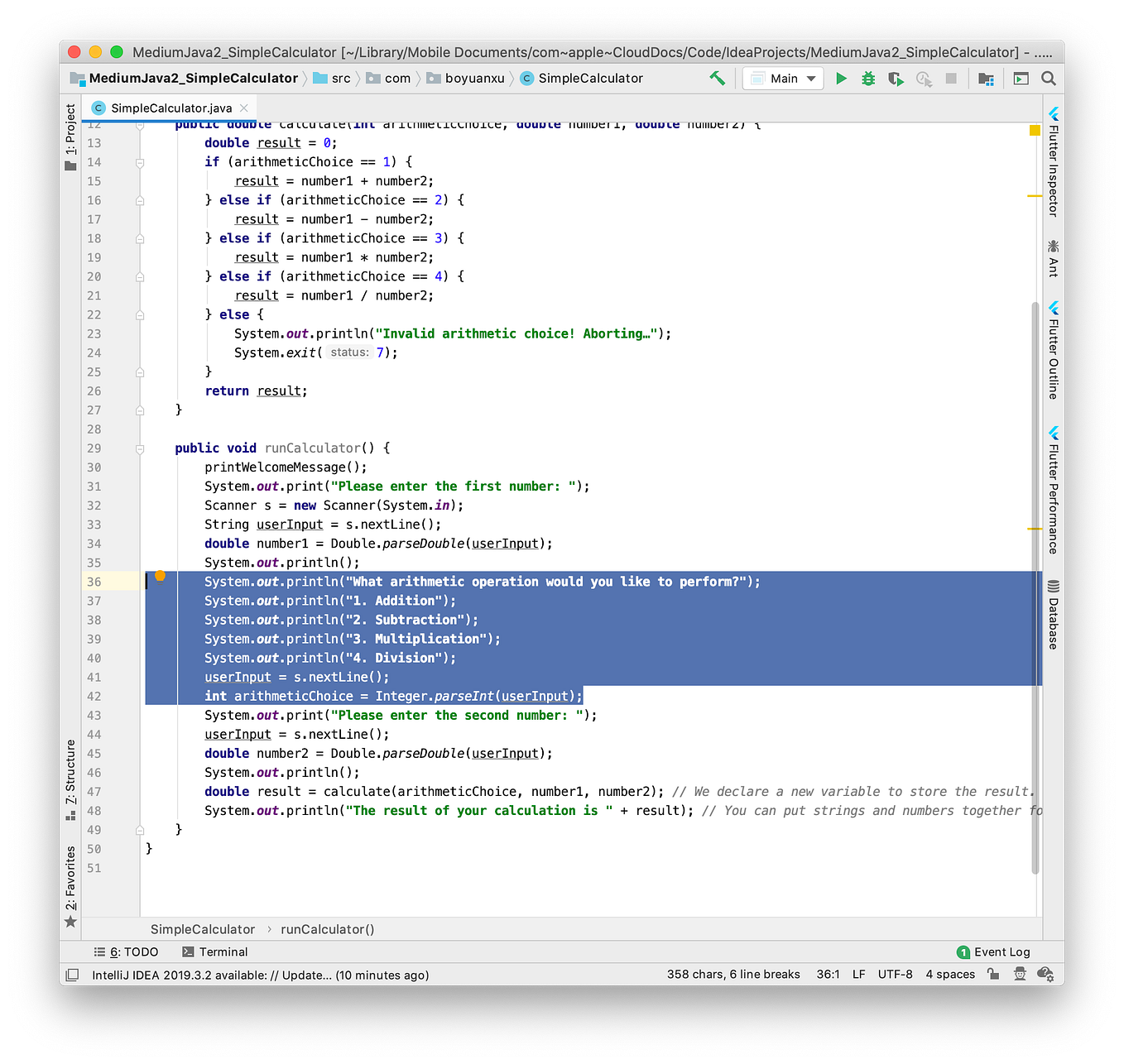Open the Main run configuration dropdown
Screen dimensions: 1124x1064
coord(781,78)
